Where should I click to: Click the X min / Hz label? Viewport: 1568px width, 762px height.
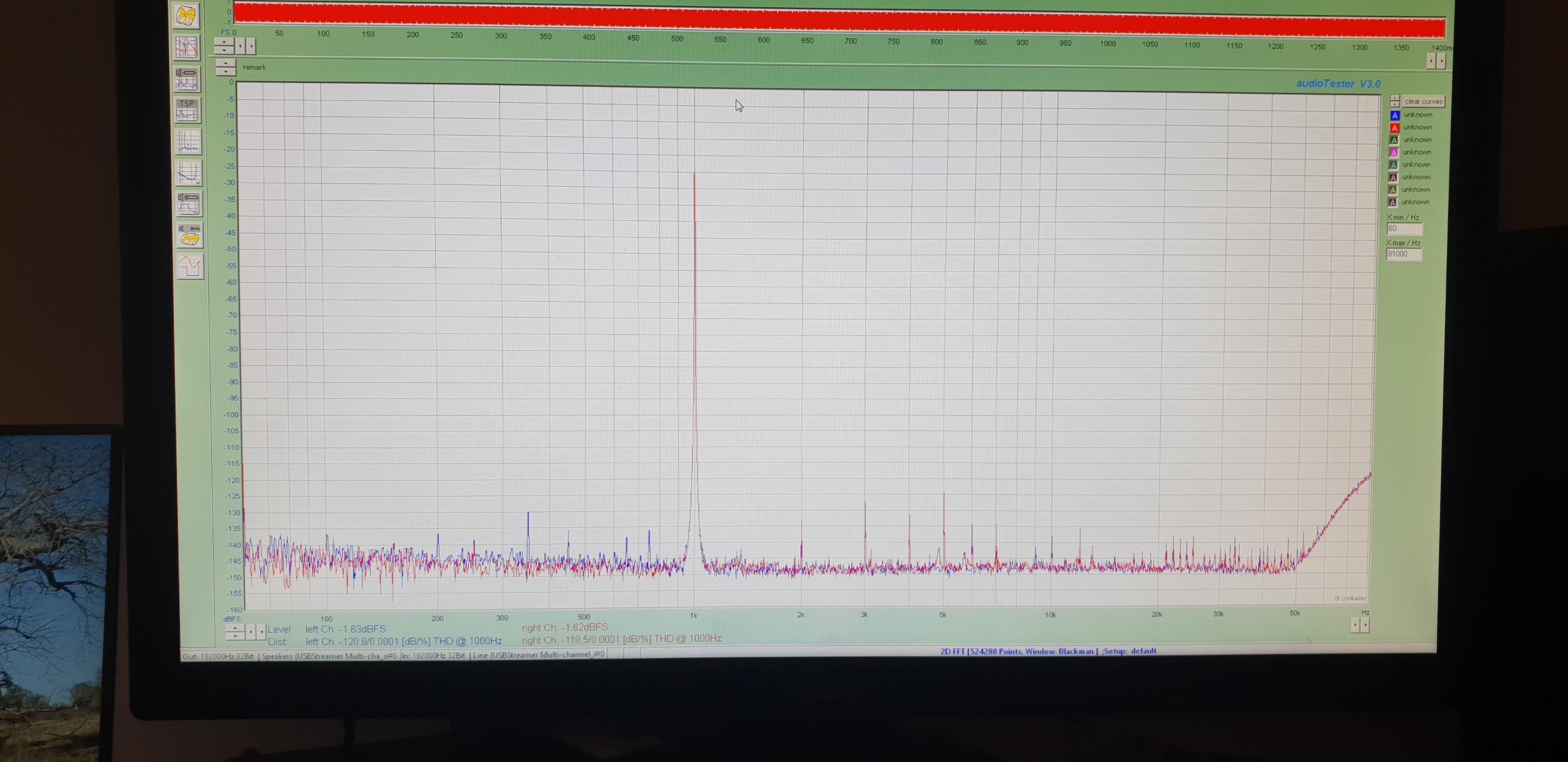click(x=1403, y=218)
